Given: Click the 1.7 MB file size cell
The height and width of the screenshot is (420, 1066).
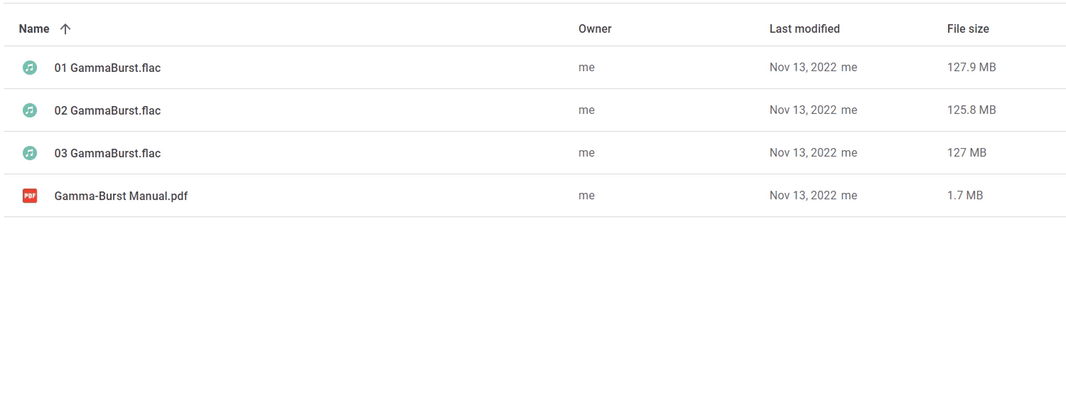Looking at the screenshot, I should 965,196.
